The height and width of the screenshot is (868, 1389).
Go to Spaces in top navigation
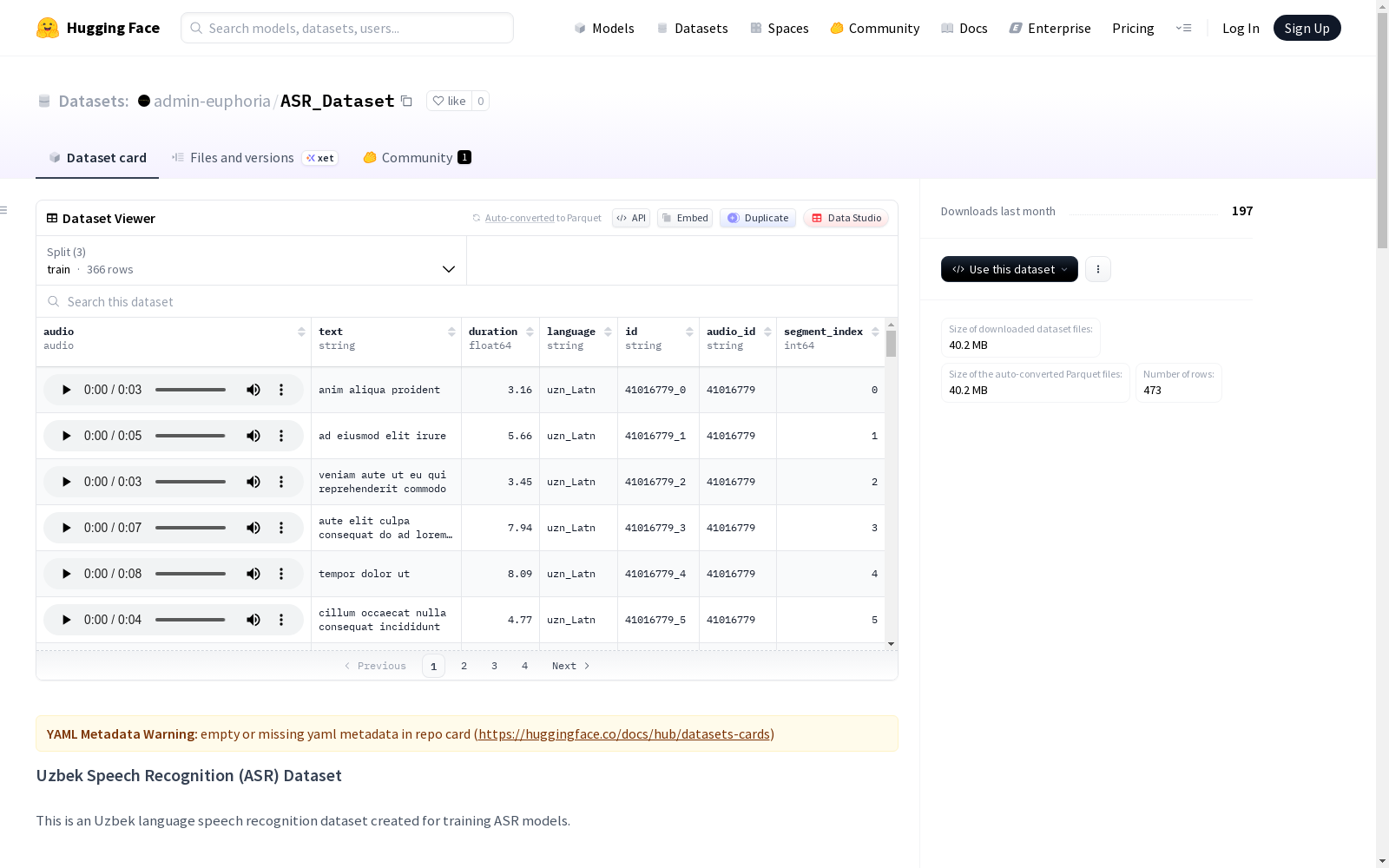(780, 28)
